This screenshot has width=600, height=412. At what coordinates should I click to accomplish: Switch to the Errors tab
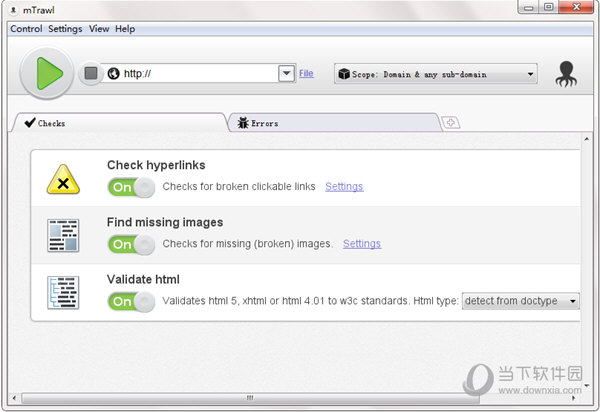tap(334, 123)
